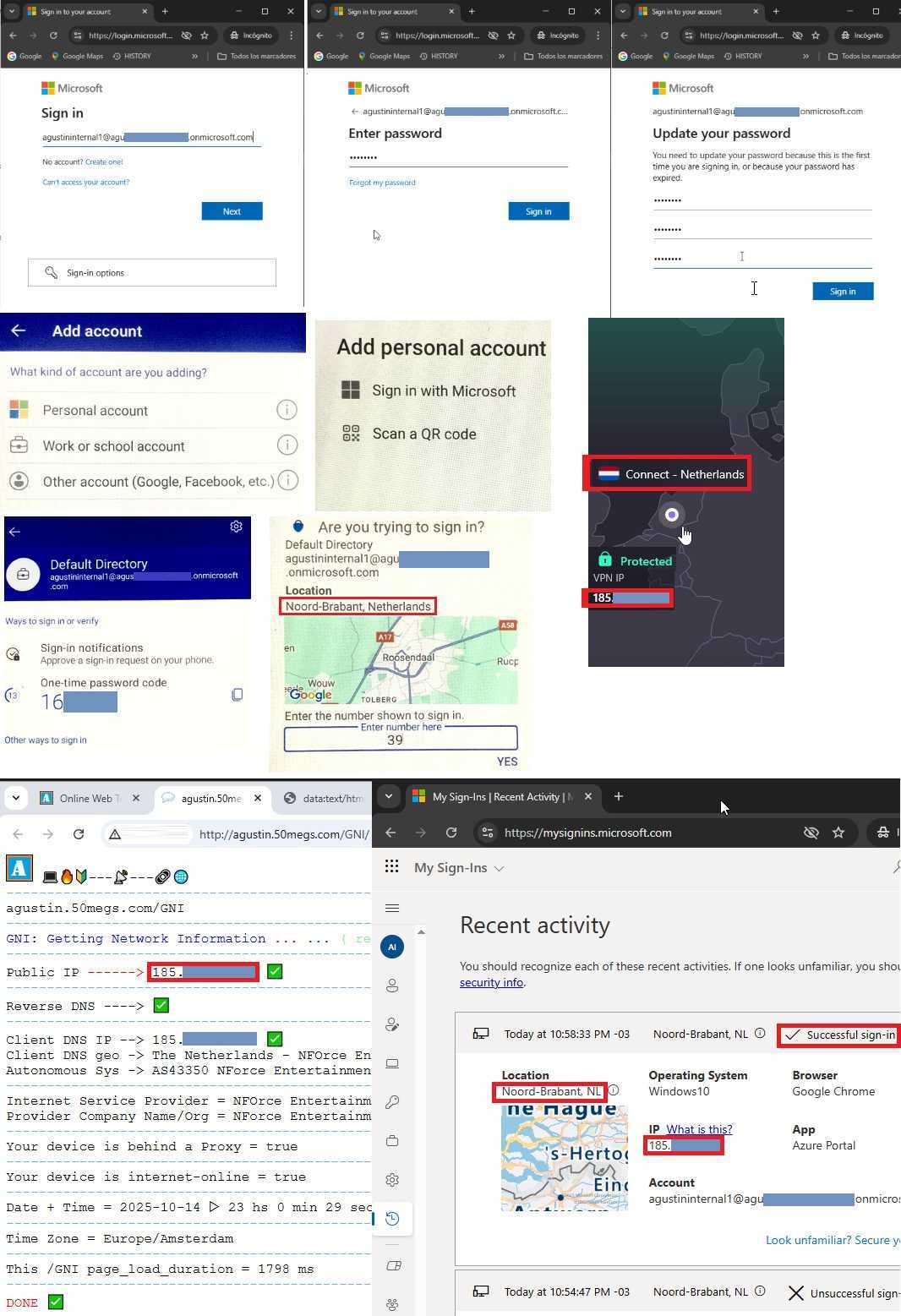Click the Enter number here field
The image size is (901, 1316).
coord(401,739)
